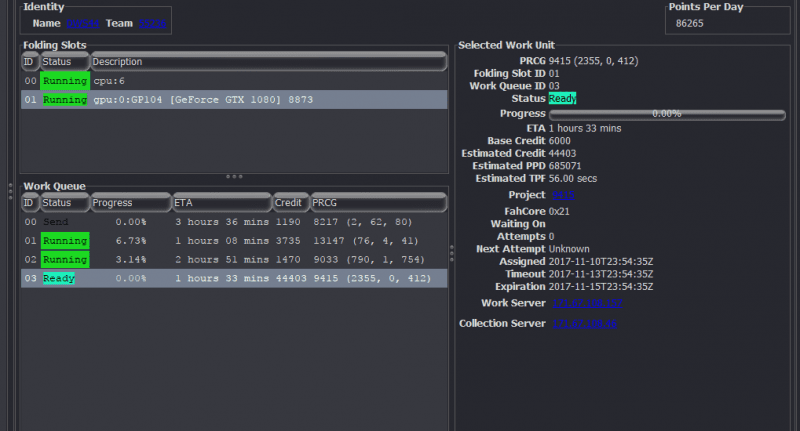Image resolution: width=800 pixels, height=431 pixels.
Task: Open the Collection Server address link
Action: (585, 323)
